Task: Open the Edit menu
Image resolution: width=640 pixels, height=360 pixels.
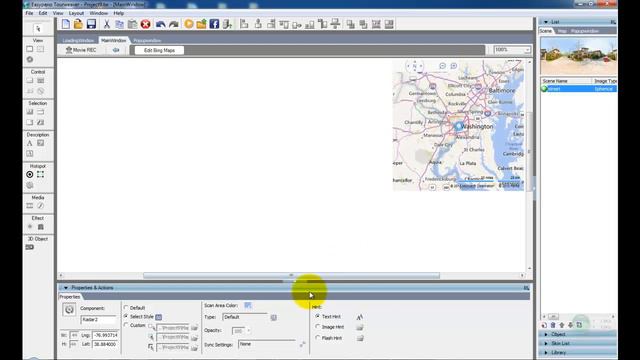Action: (43, 13)
